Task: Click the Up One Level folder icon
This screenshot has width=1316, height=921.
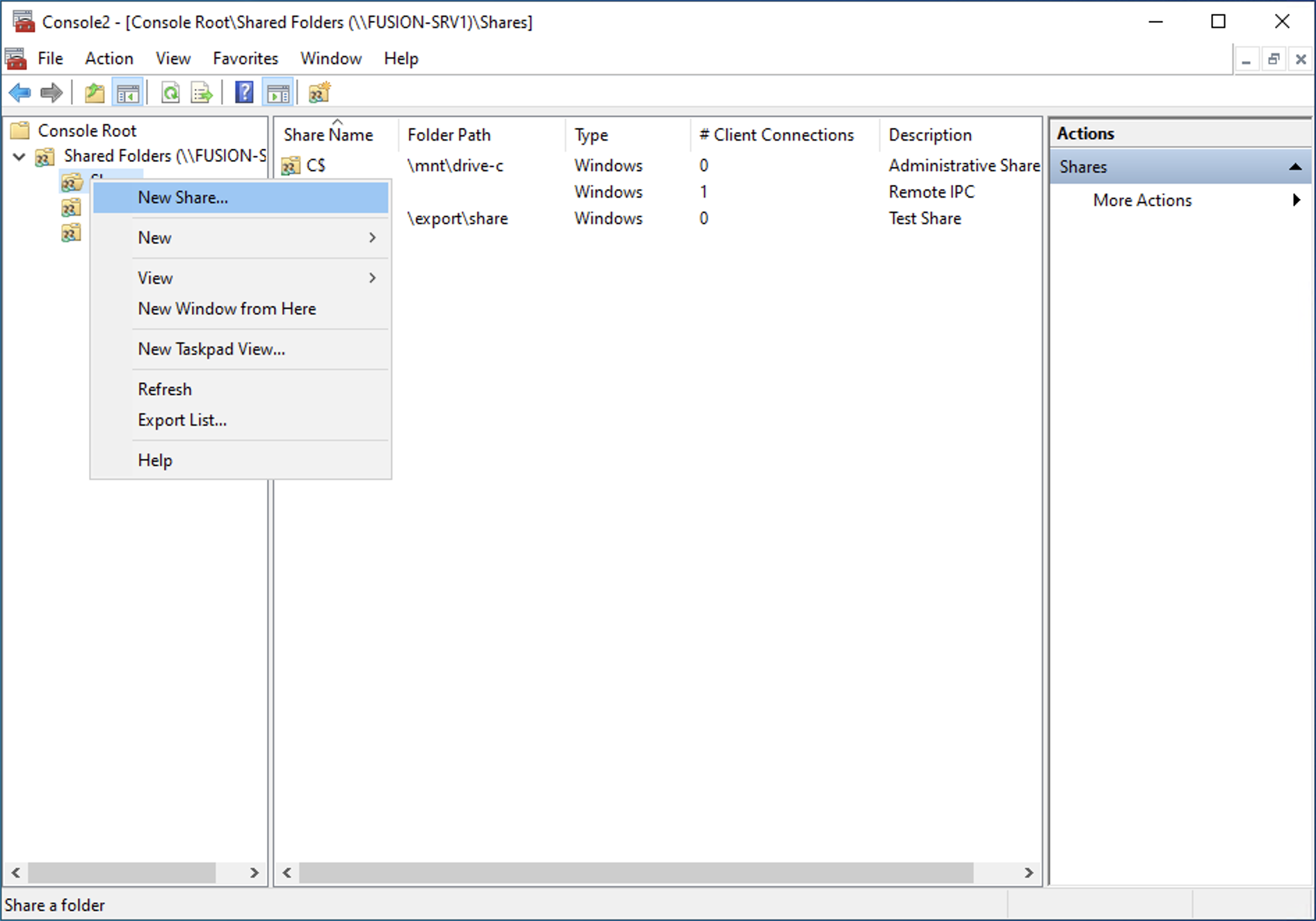Action: coord(95,93)
